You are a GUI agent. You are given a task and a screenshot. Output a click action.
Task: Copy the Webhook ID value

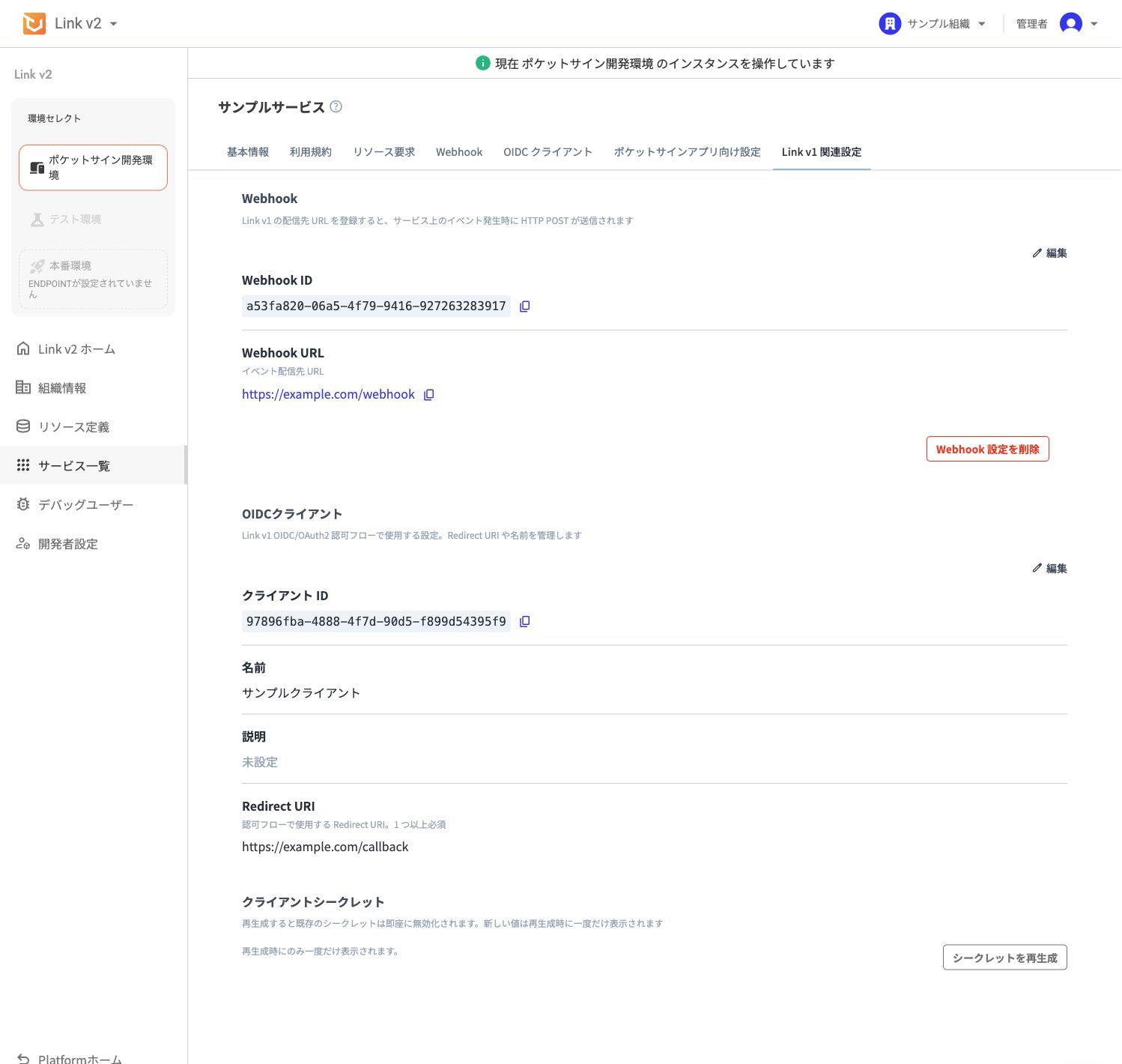pyautogui.click(x=524, y=306)
